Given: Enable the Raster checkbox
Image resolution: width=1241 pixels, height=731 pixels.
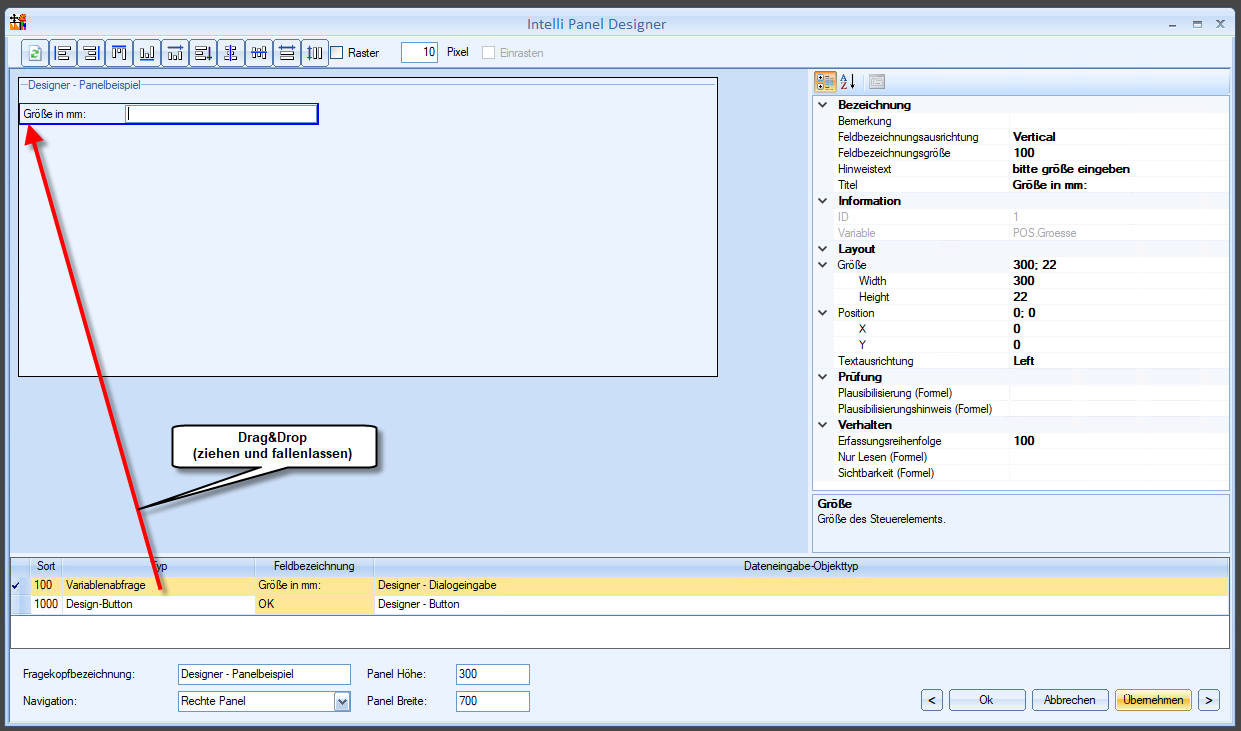Looking at the screenshot, I should [337, 53].
